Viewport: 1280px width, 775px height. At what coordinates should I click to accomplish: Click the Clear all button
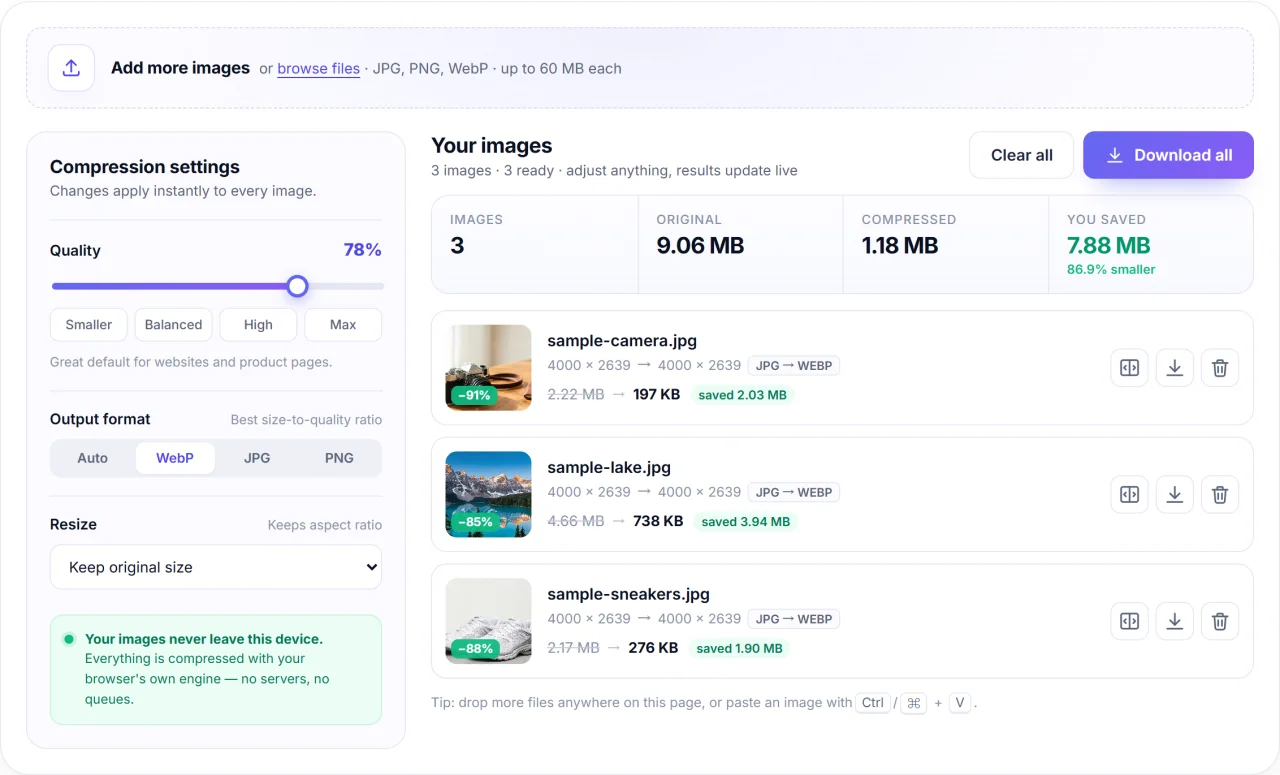tap(1021, 155)
